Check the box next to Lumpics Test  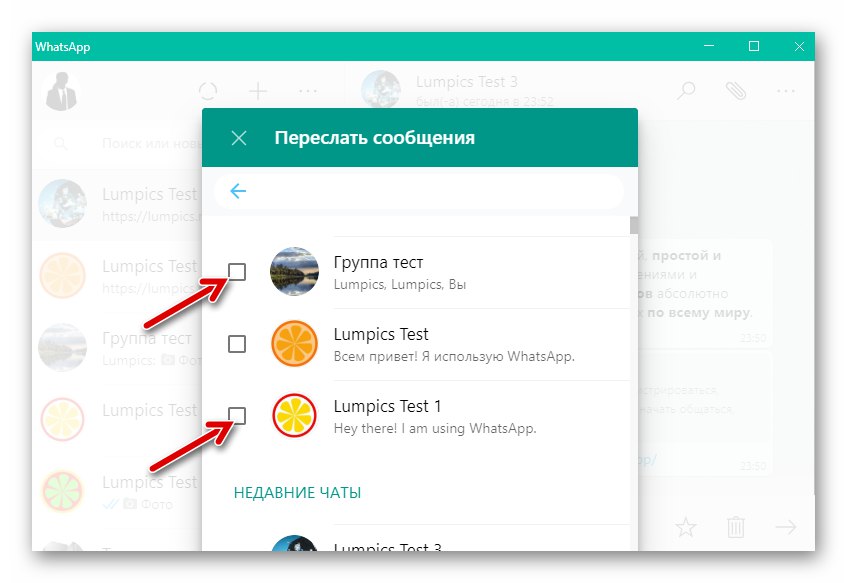(x=237, y=344)
